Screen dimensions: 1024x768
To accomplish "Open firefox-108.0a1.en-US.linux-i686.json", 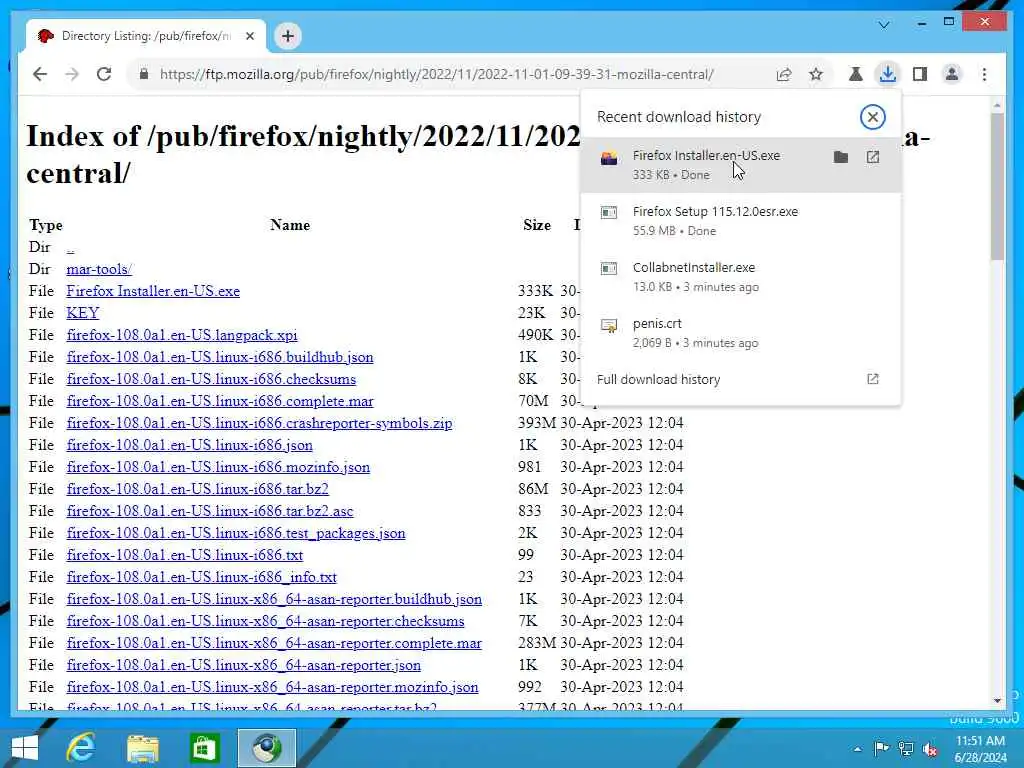I will 189,445.
